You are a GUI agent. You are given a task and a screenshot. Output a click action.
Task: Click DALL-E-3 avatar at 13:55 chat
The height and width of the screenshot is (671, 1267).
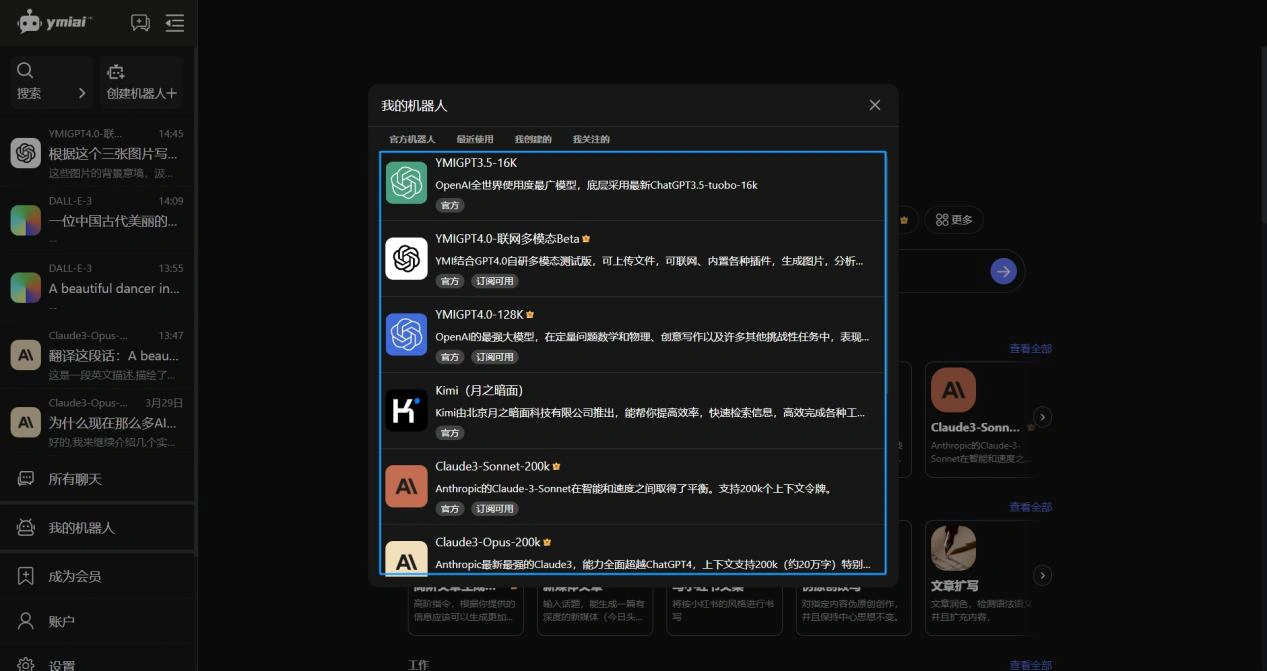26,287
